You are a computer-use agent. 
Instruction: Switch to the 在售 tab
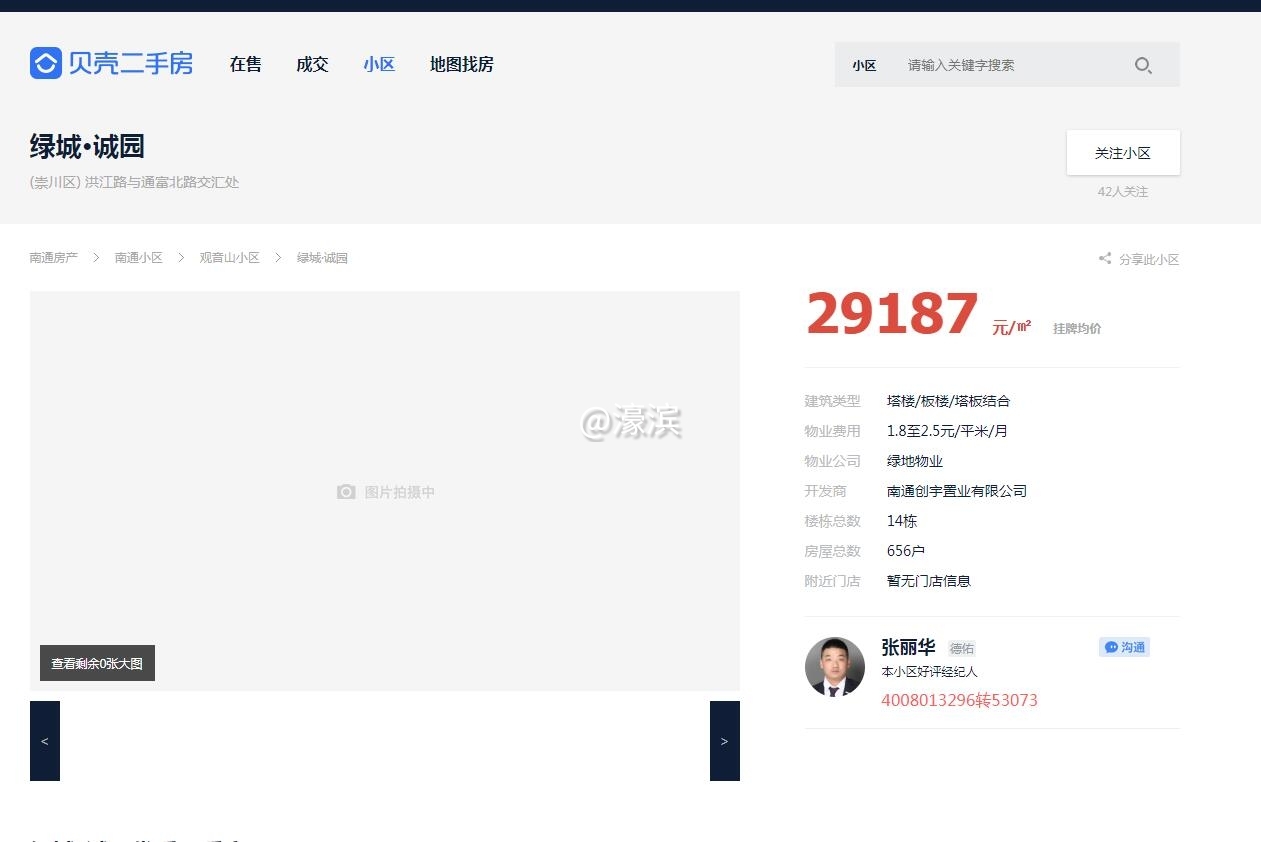245,64
